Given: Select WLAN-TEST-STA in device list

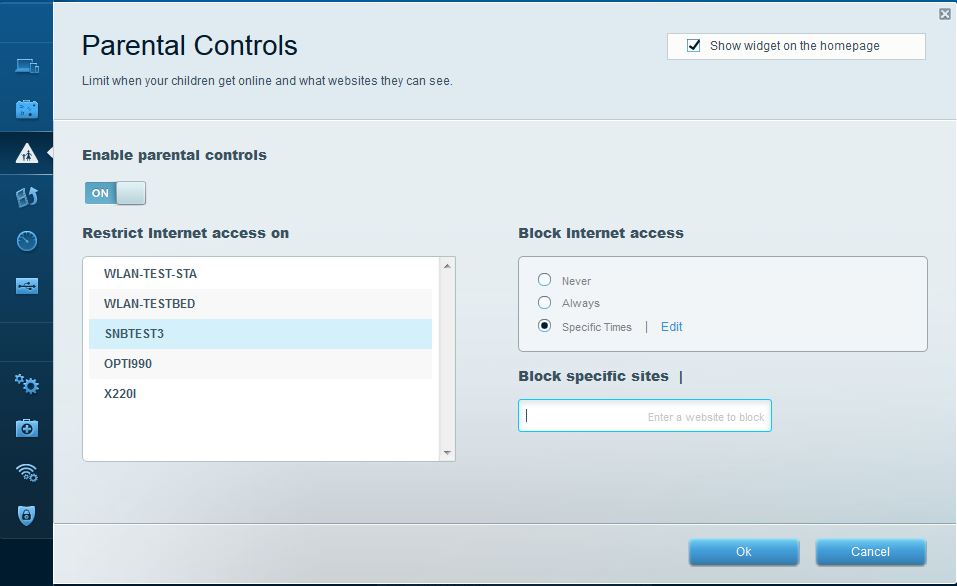Looking at the screenshot, I should 151,274.
